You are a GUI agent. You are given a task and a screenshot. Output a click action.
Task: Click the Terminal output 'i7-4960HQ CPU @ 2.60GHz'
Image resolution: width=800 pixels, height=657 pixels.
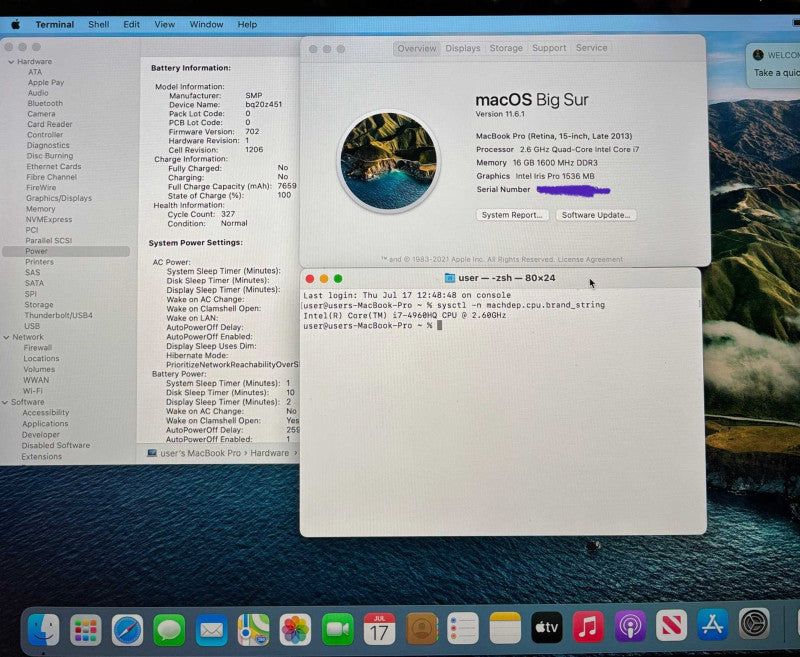(449, 315)
